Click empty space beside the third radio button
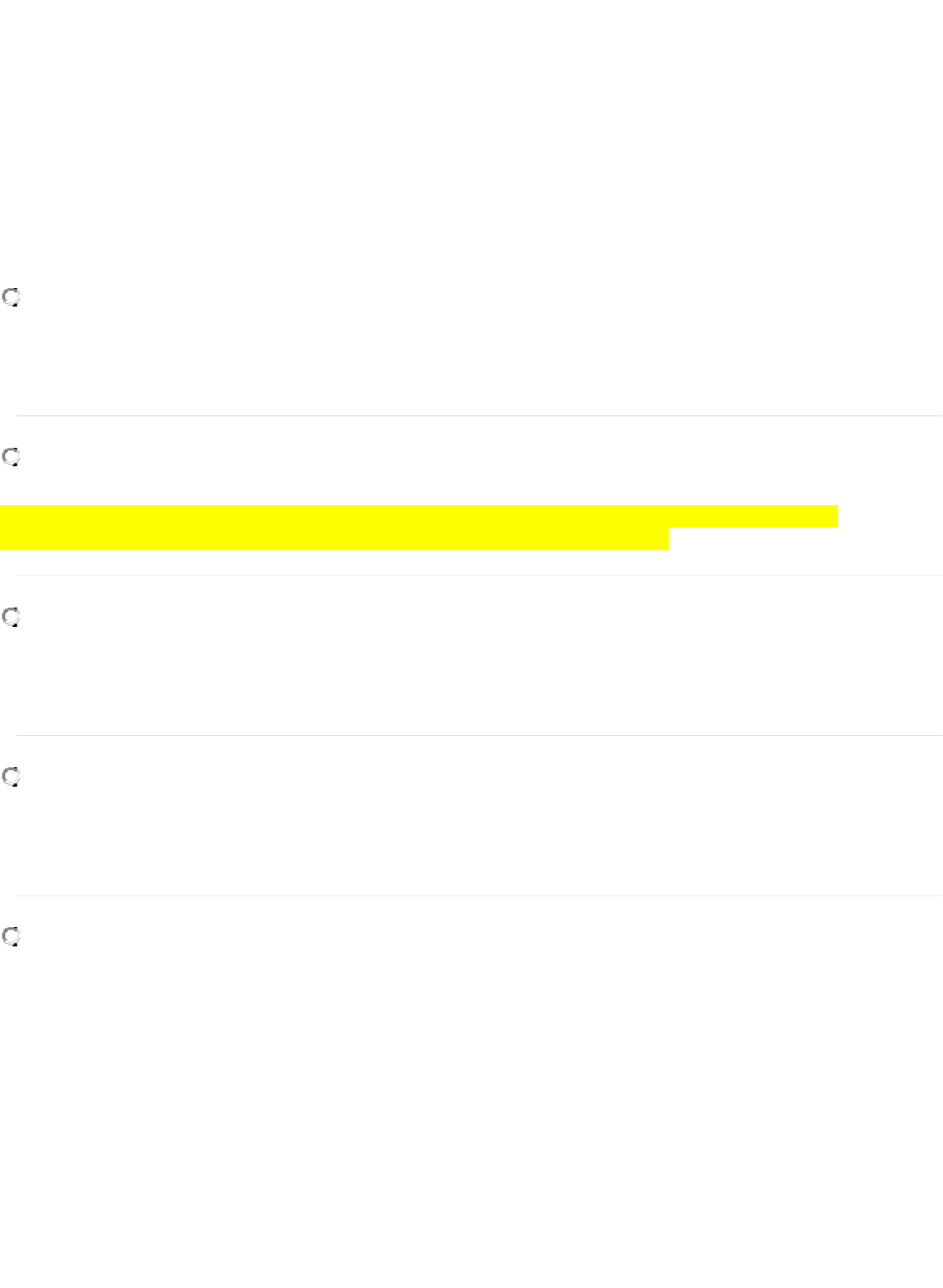Viewport: 943px width, 1288px height. [277, 618]
